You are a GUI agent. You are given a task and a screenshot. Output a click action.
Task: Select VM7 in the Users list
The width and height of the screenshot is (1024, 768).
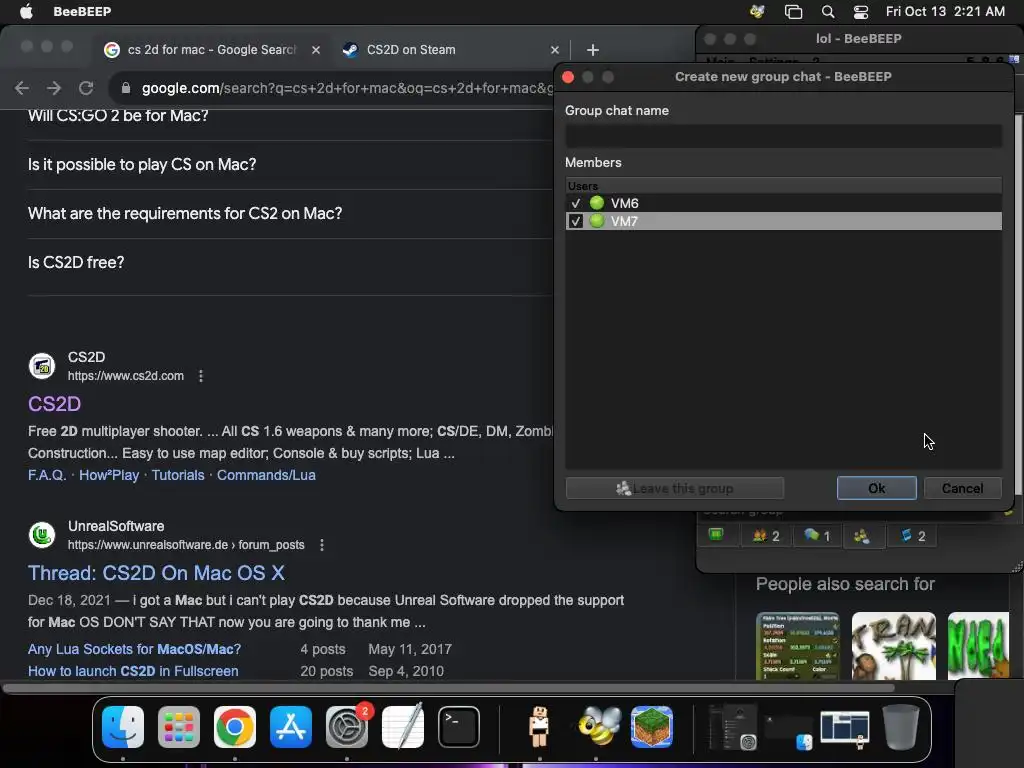783,221
